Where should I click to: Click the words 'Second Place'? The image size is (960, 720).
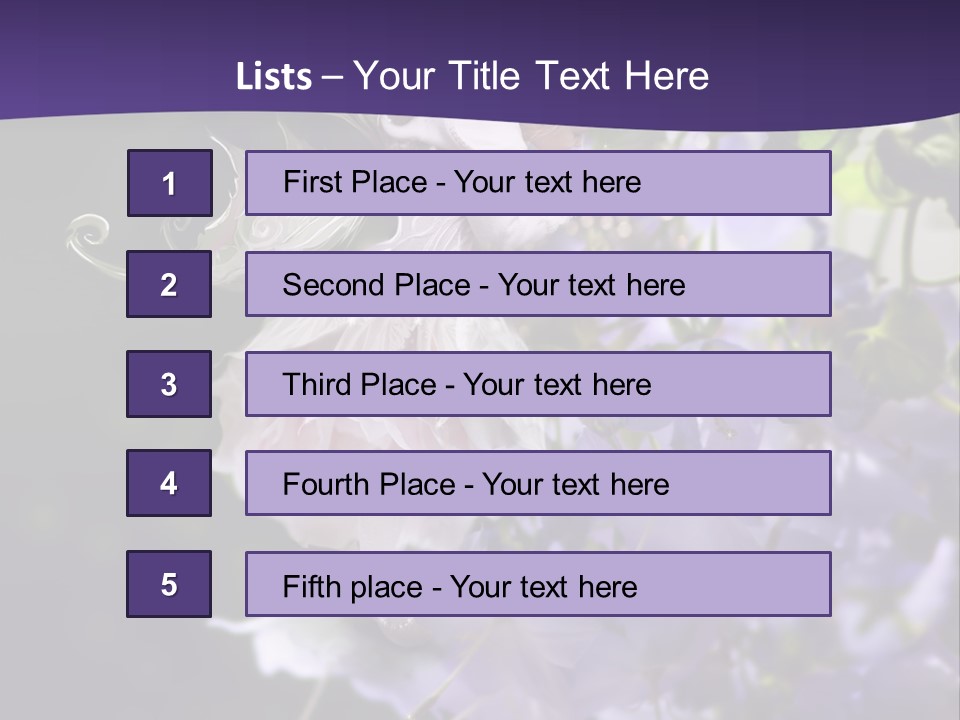coord(377,285)
